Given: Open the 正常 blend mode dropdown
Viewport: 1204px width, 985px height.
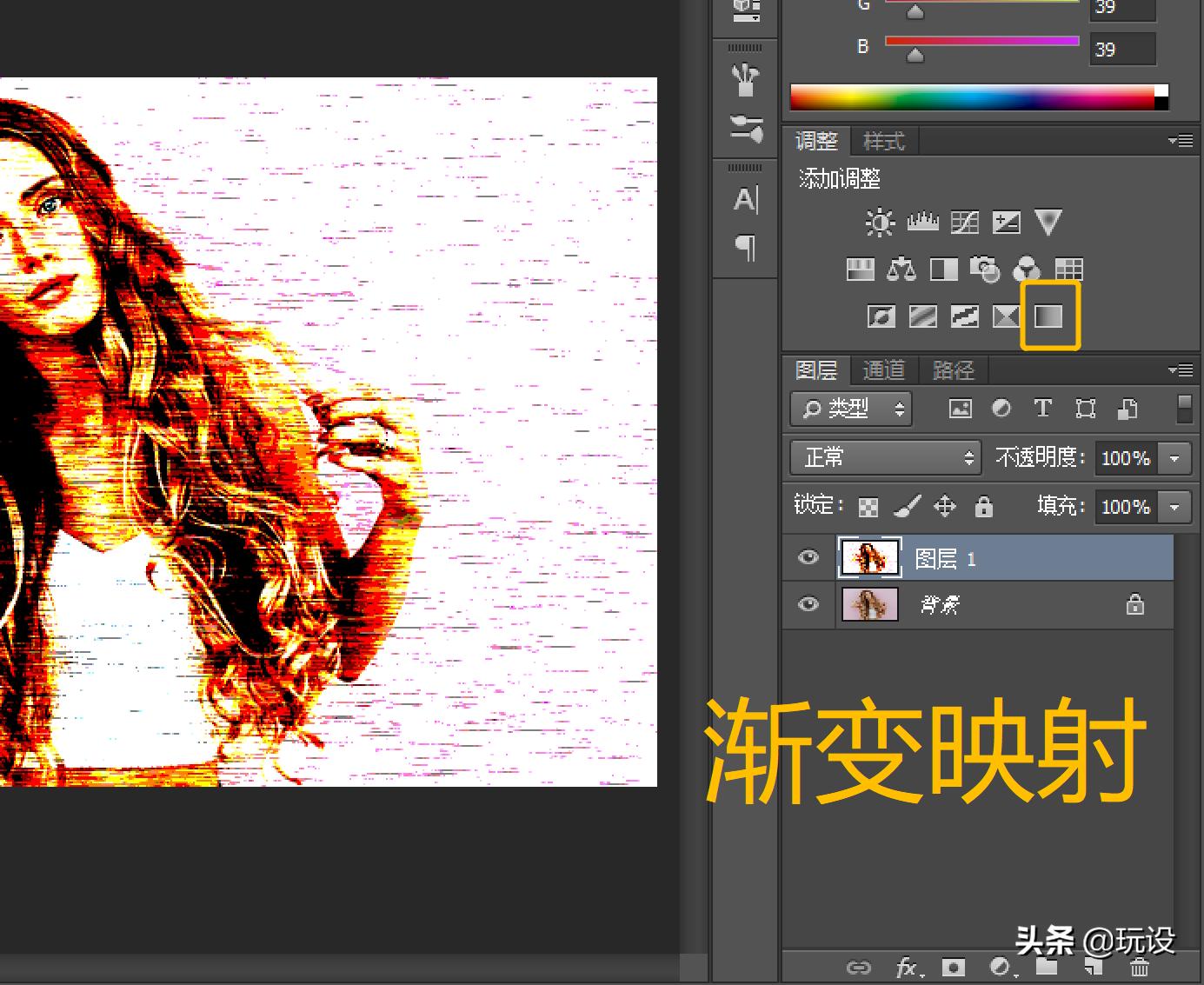Looking at the screenshot, I should 886,457.
